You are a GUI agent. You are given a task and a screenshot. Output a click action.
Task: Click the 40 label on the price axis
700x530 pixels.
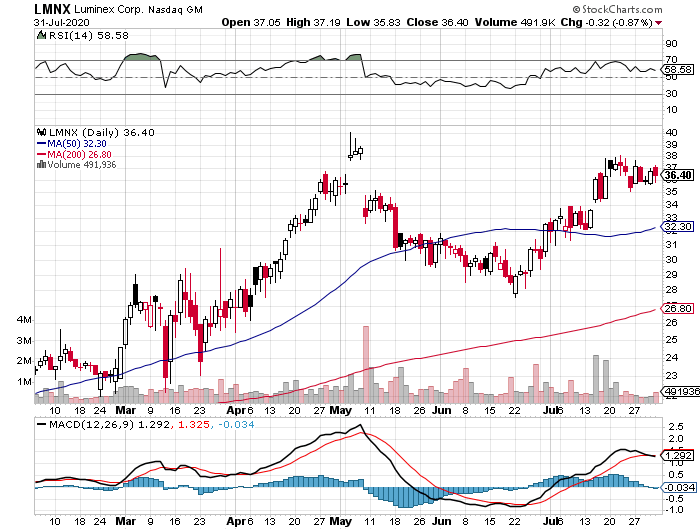click(x=671, y=133)
